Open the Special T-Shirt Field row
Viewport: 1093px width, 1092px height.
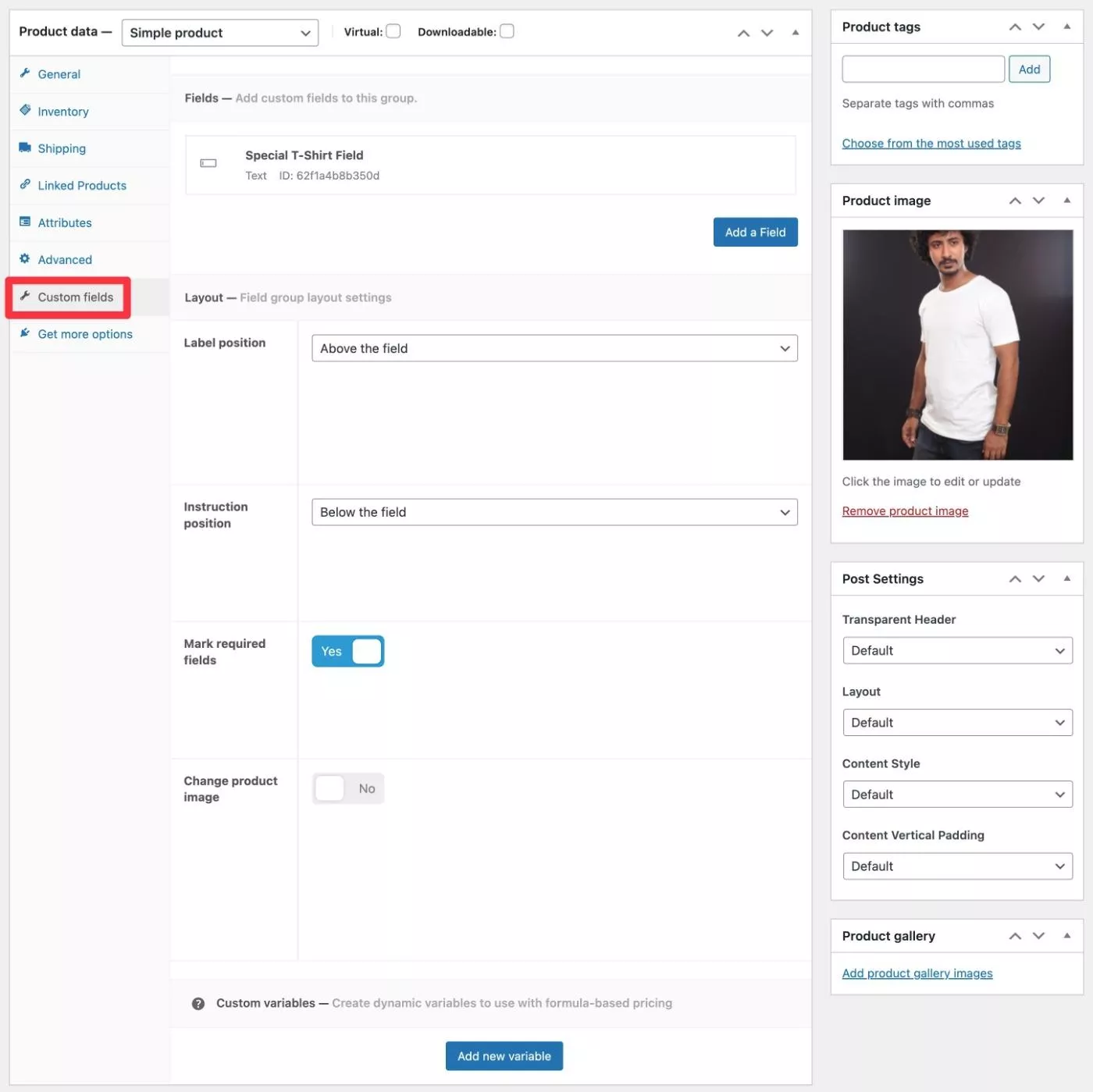coord(490,165)
